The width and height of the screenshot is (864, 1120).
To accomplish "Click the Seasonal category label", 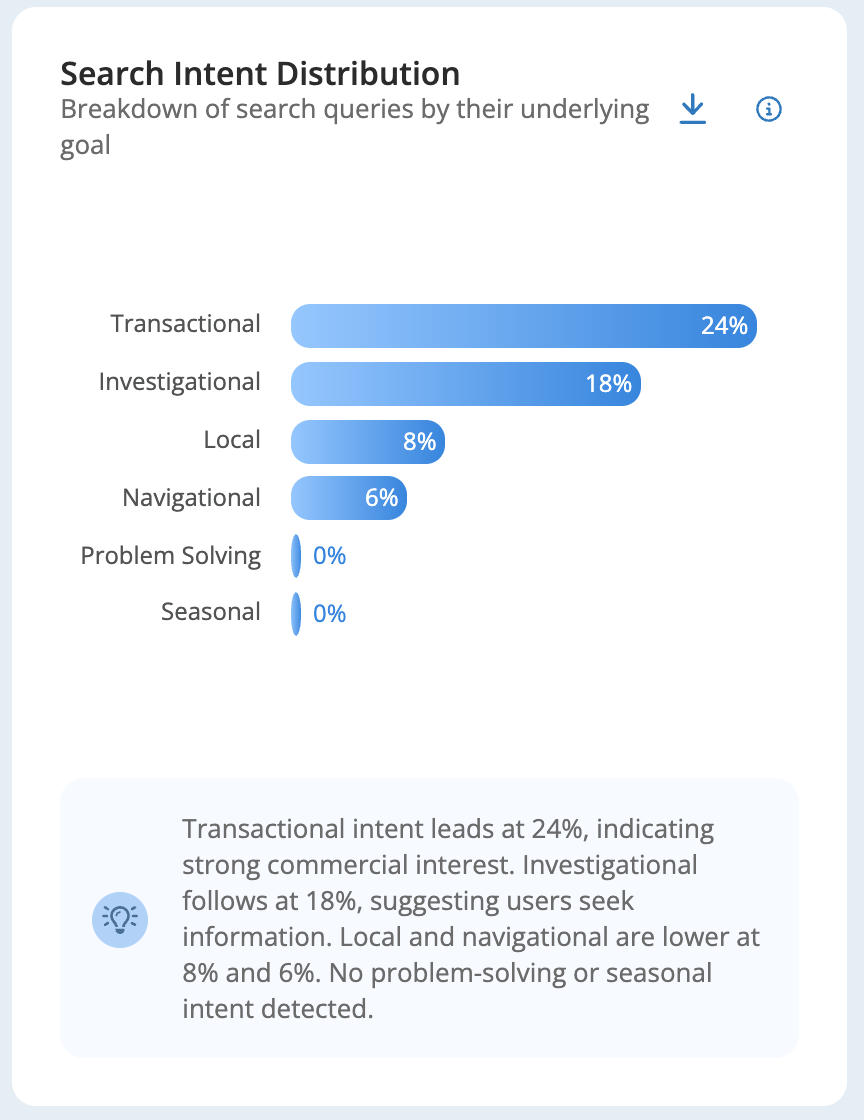I will [211, 612].
